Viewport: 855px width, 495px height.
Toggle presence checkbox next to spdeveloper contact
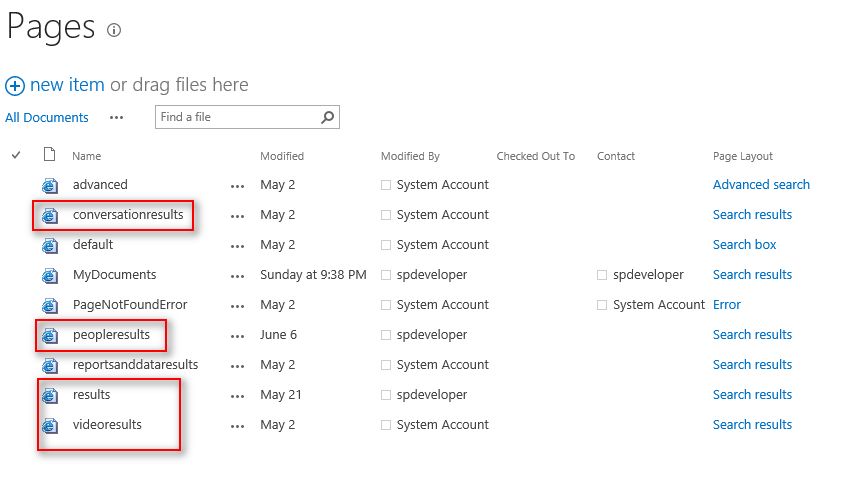[602, 275]
